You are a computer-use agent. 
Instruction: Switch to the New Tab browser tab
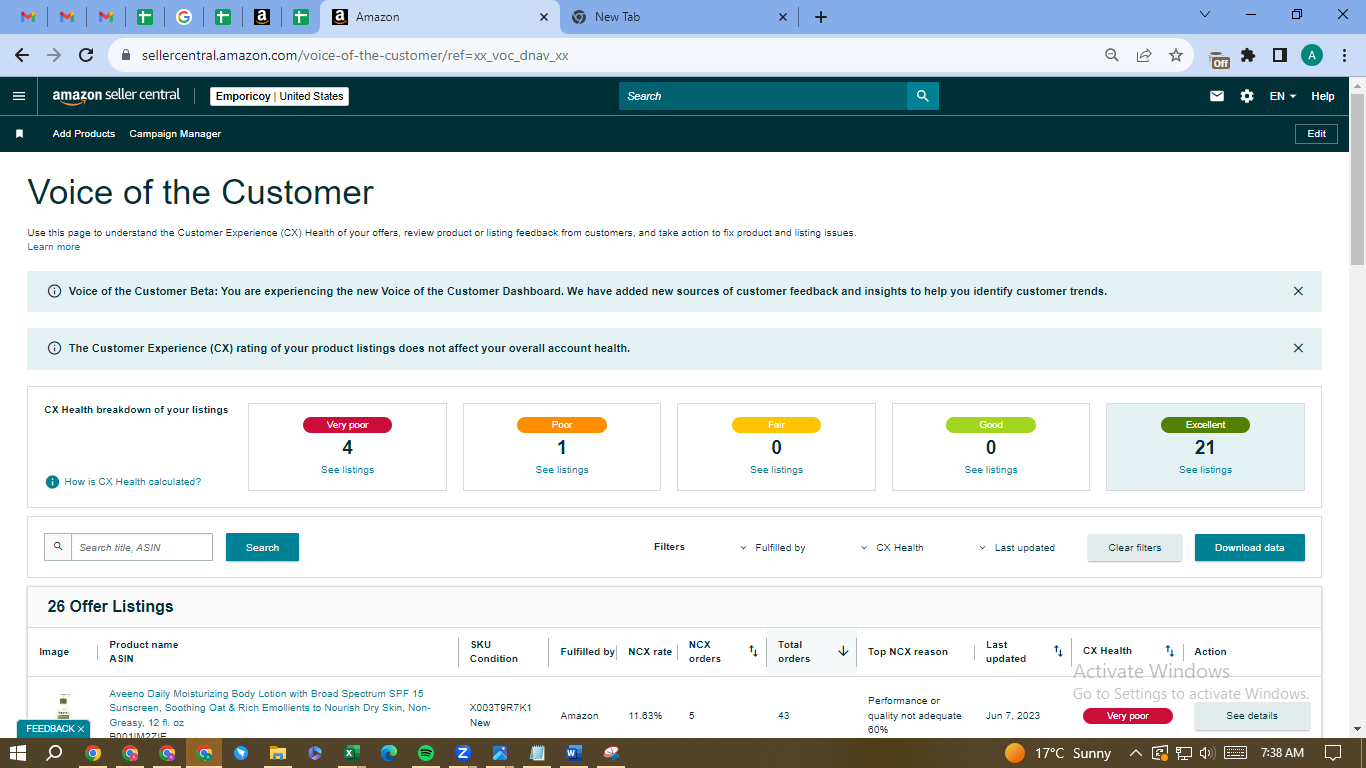click(x=678, y=17)
